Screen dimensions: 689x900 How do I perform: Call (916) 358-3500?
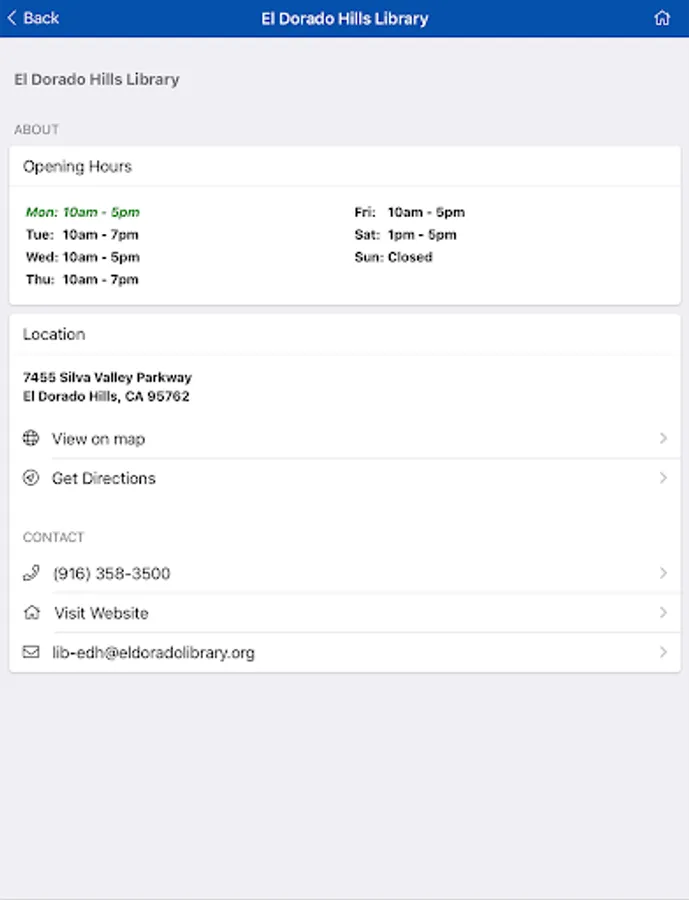click(111, 573)
